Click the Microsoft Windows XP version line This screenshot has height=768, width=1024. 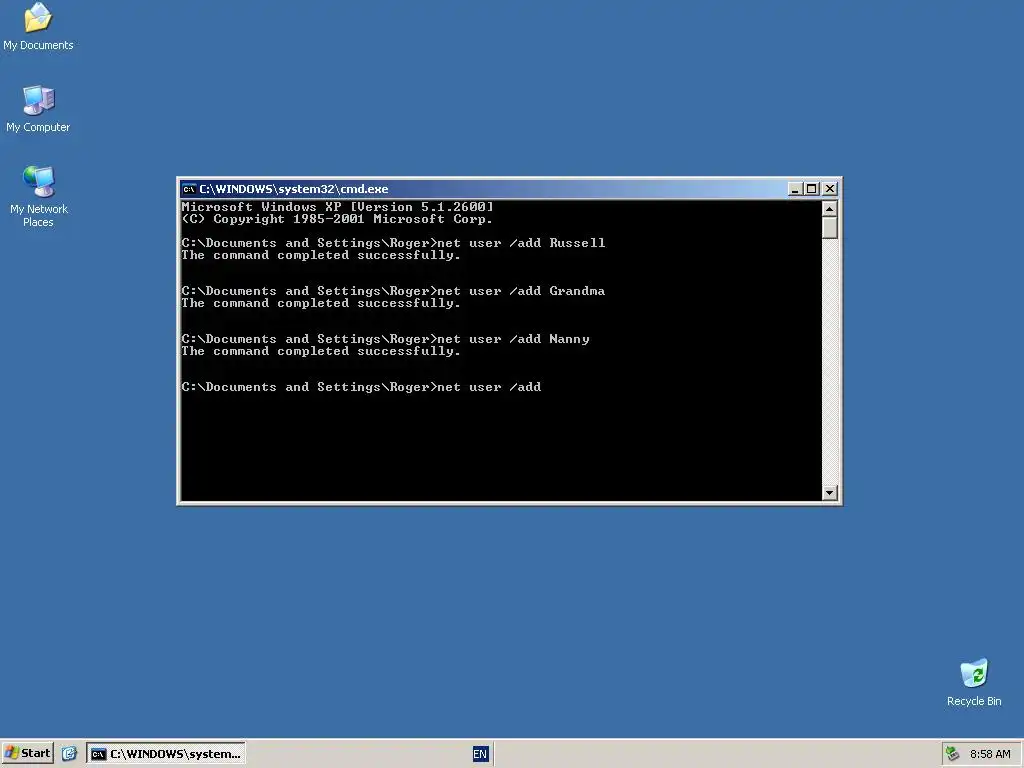(x=338, y=206)
